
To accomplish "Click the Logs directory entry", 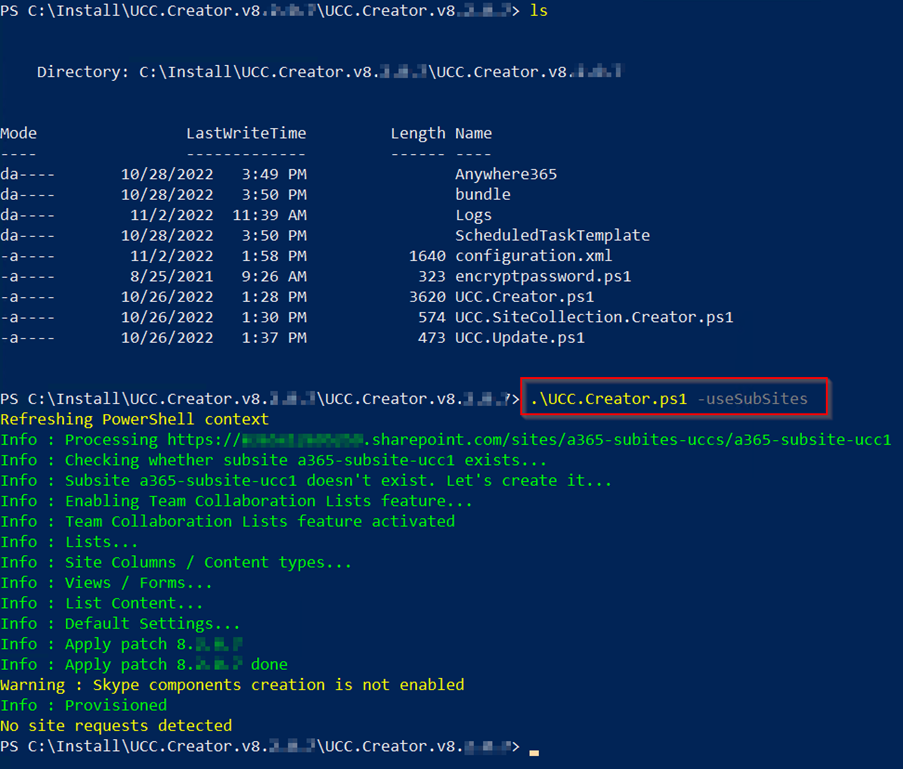I will coord(473,215).
